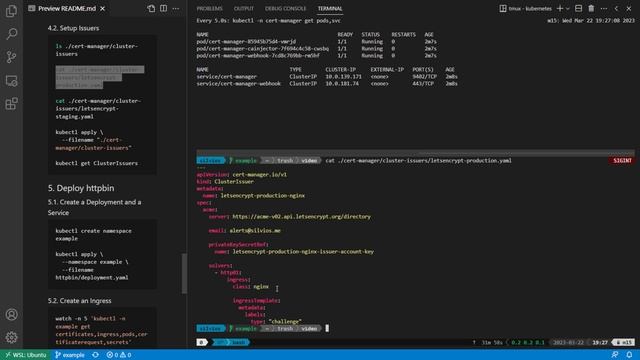Create a new terminal with plus icon
The height and width of the screenshot is (360, 640).
pos(560,9)
